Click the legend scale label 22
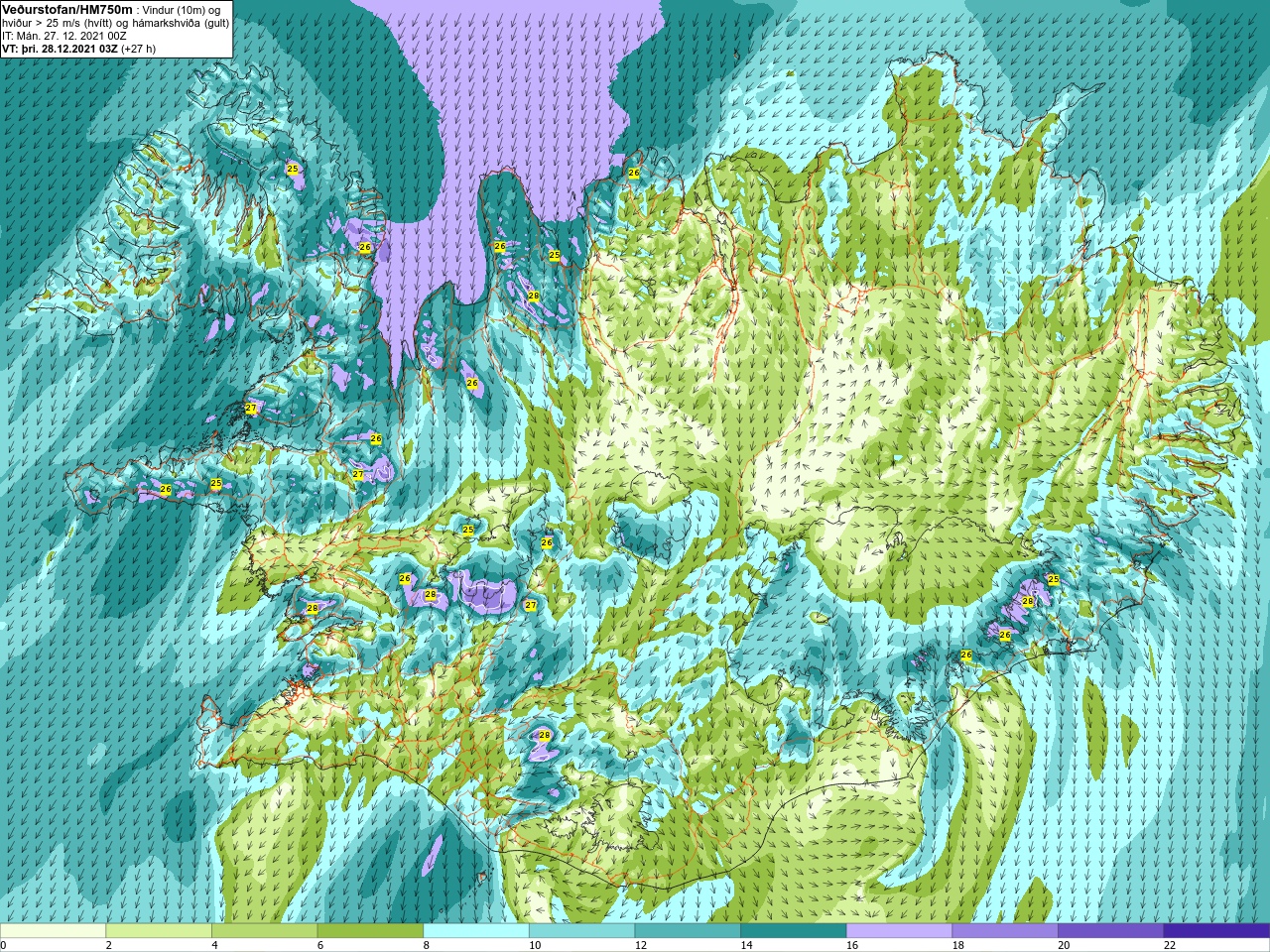The height and width of the screenshot is (952, 1270). click(x=1170, y=945)
